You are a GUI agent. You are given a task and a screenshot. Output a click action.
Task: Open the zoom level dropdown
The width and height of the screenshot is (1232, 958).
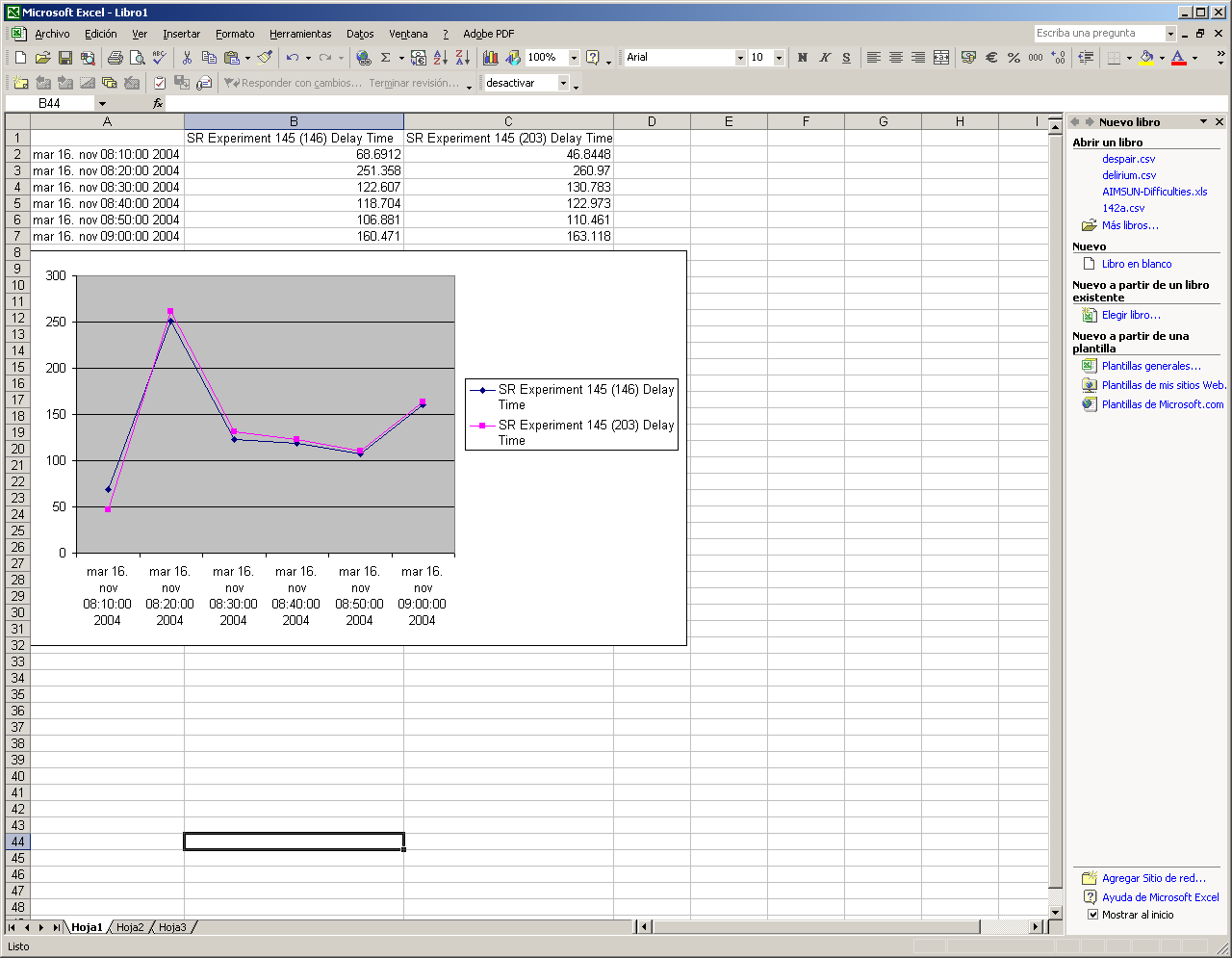tap(574, 58)
